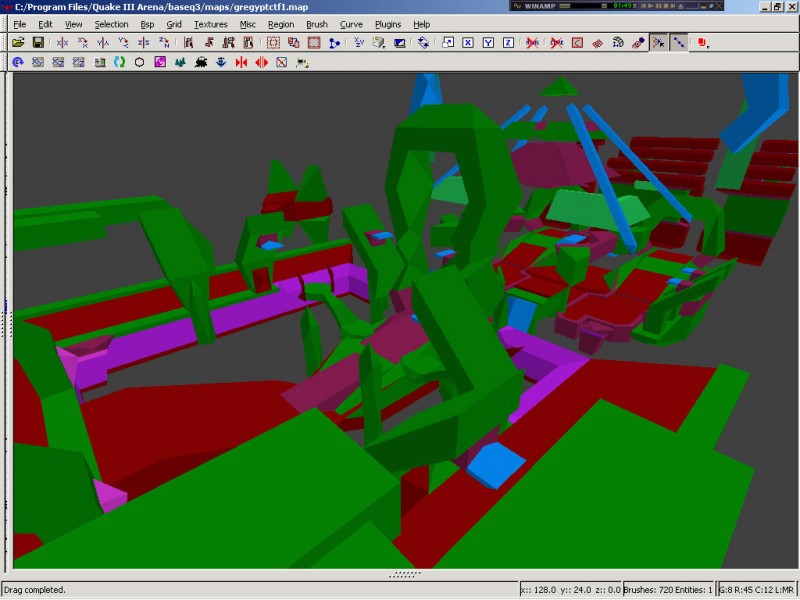Click the Winamp title bar track time display
The image size is (800, 600).
click(622, 6)
